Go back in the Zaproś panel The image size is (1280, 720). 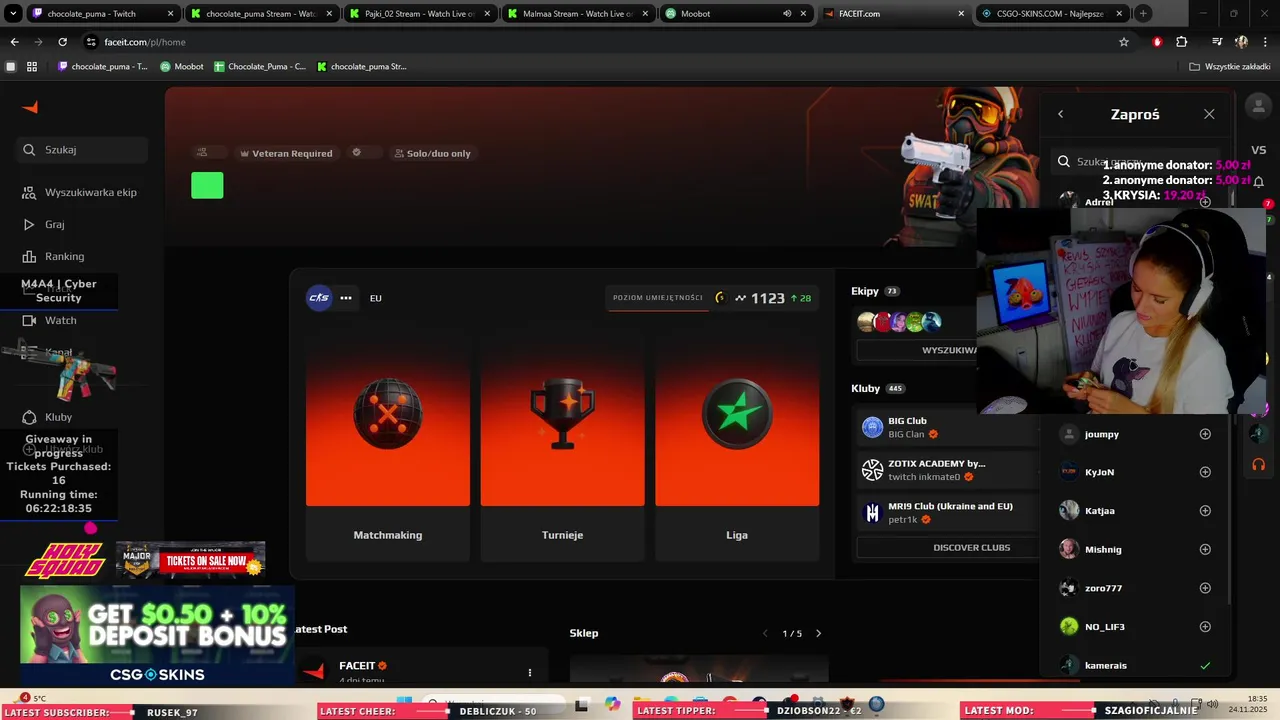(x=1061, y=114)
